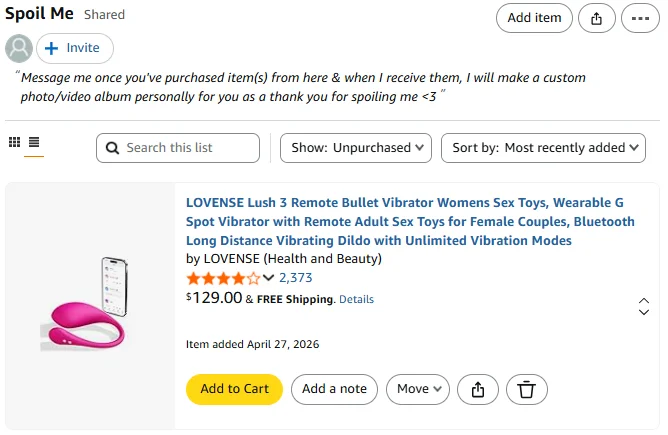Move item up in list order

(644, 301)
